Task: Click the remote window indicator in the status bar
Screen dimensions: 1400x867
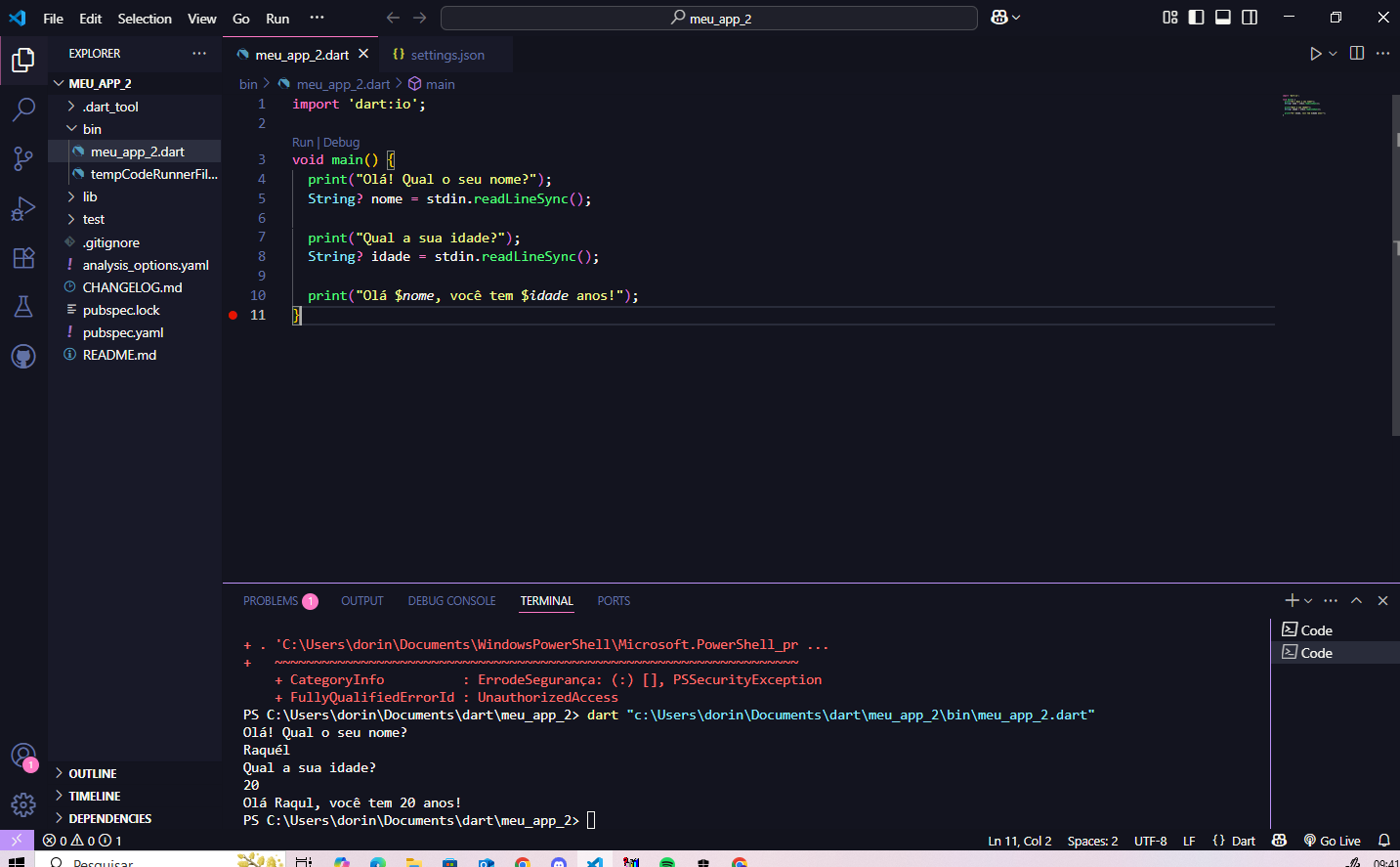Action: 17,841
